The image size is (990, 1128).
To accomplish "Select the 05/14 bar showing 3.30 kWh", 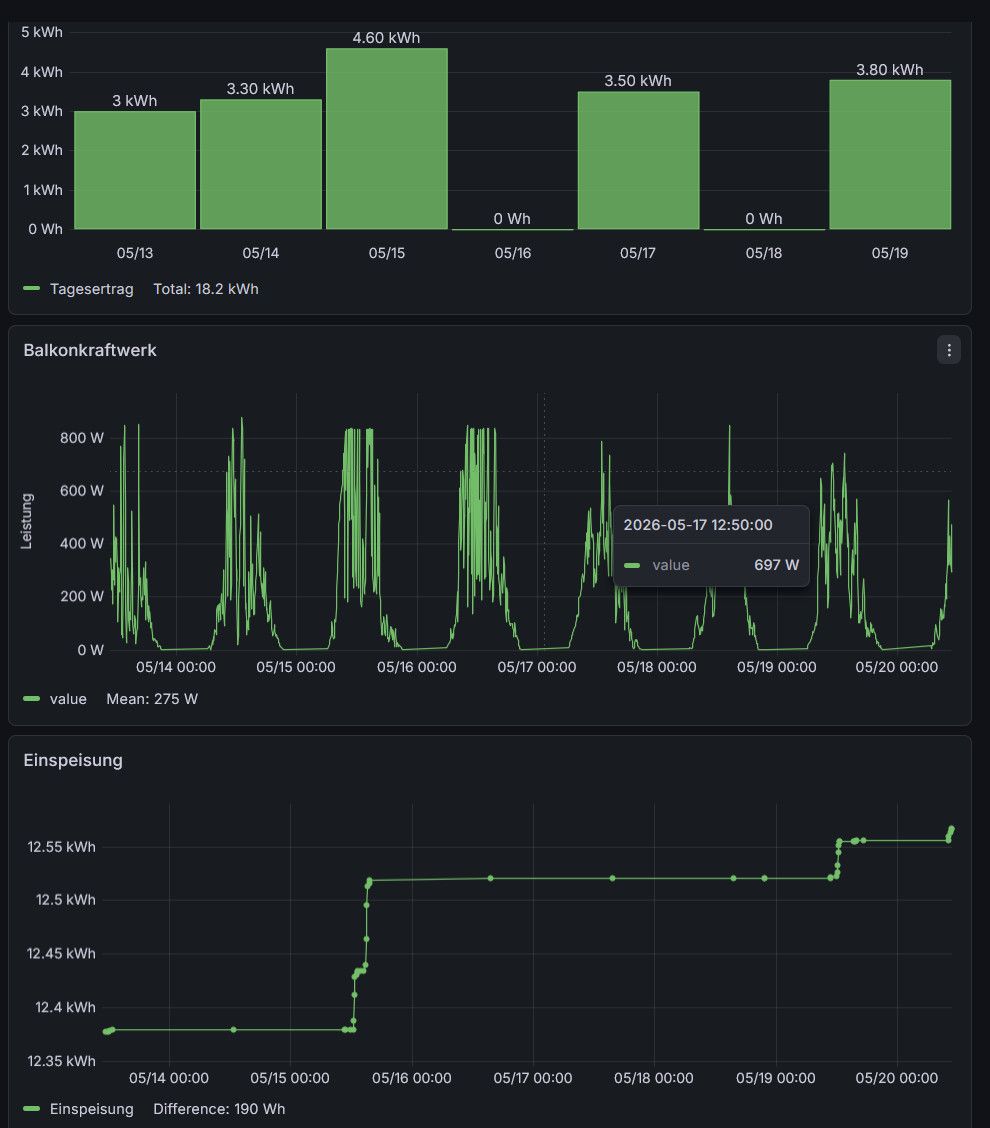I will click(260, 165).
